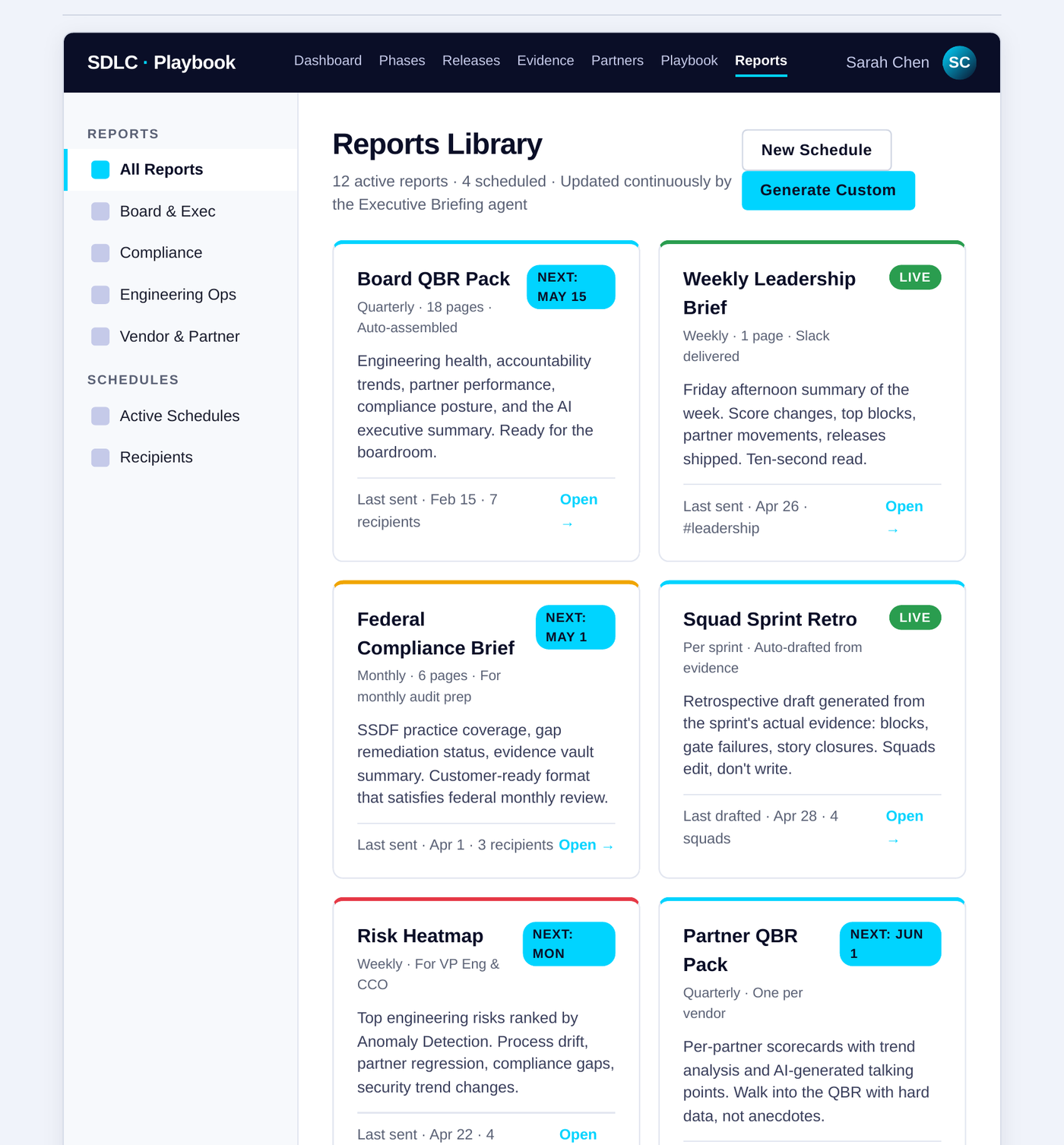Image resolution: width=1064 pixels, height=1145 pixels.
Task: Click 'Quarterly · One per vendor' text
Action: [x=743, y=1003]
